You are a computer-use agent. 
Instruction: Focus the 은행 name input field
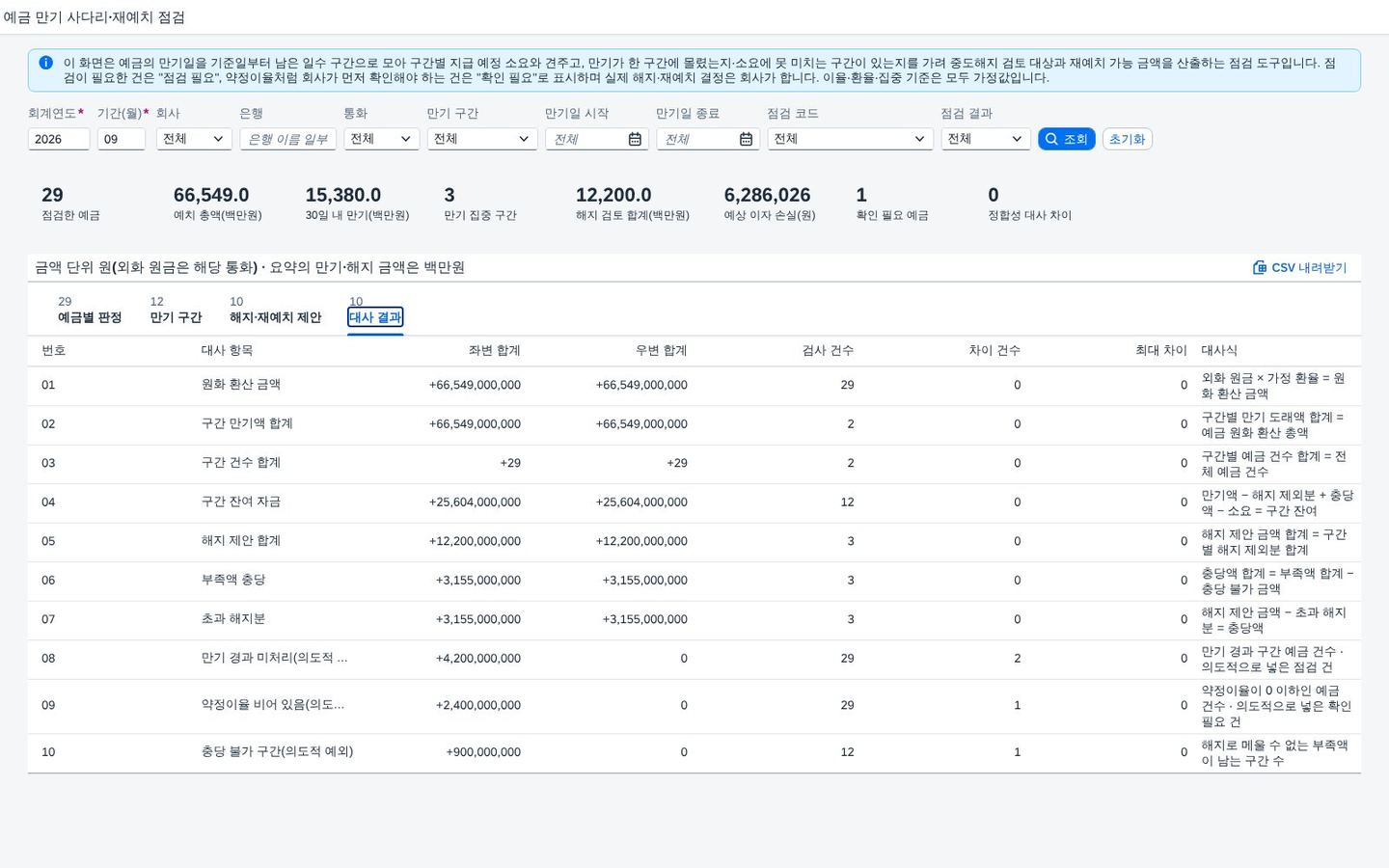click(287, 139)
